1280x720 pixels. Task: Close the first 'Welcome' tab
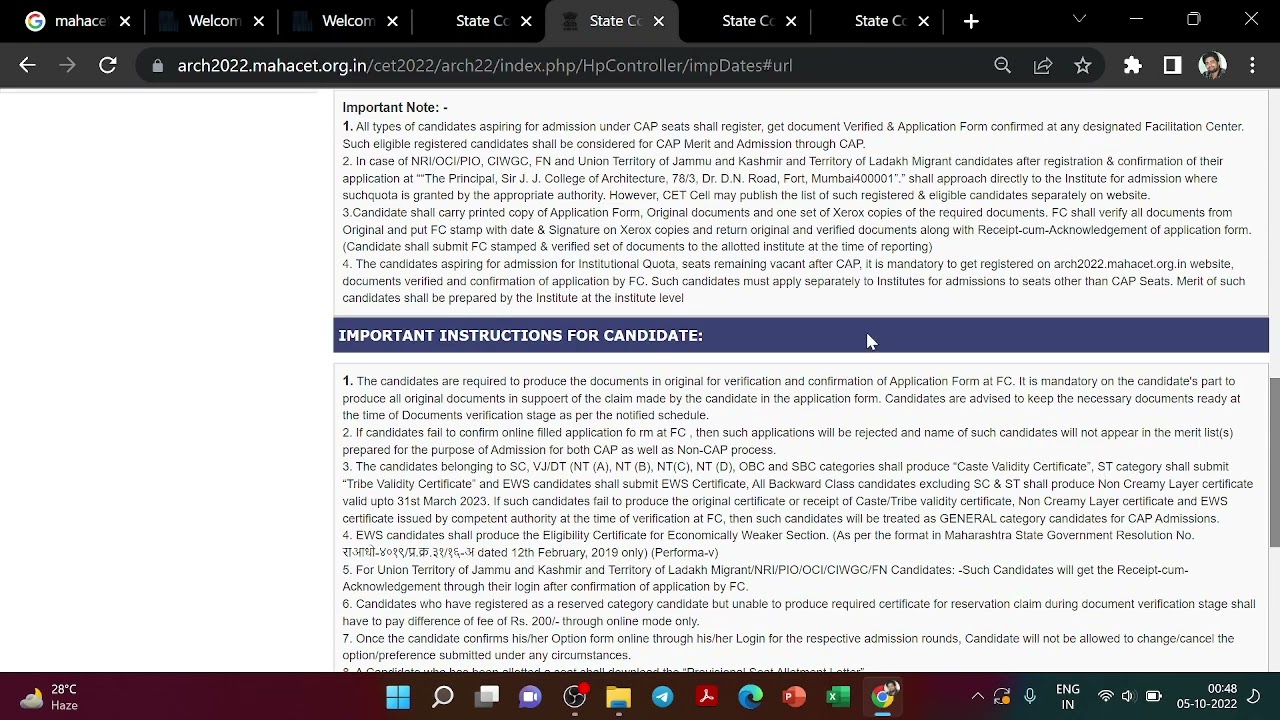click(258, 21)
